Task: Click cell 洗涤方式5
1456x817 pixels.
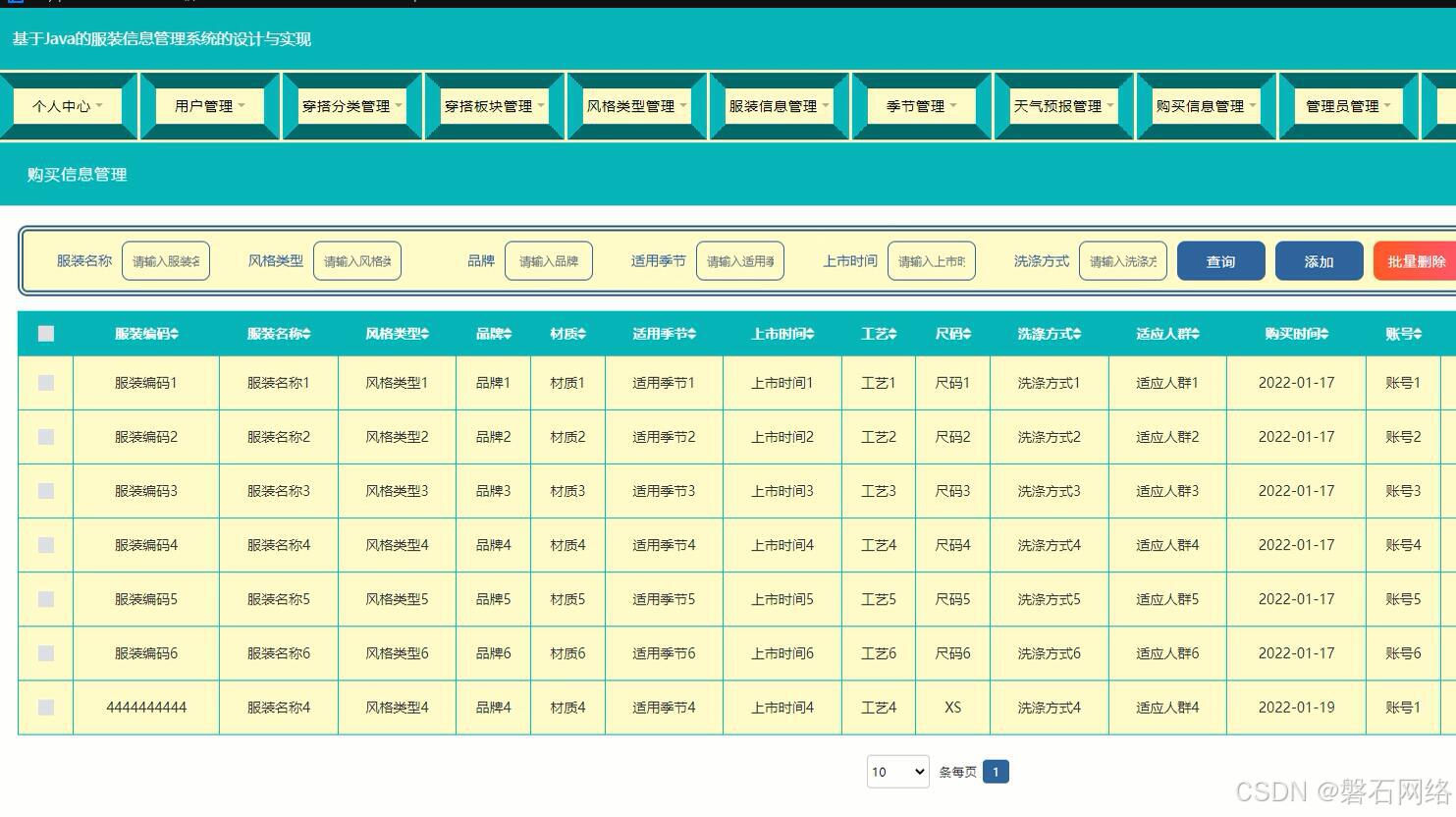Action: 1049,599
